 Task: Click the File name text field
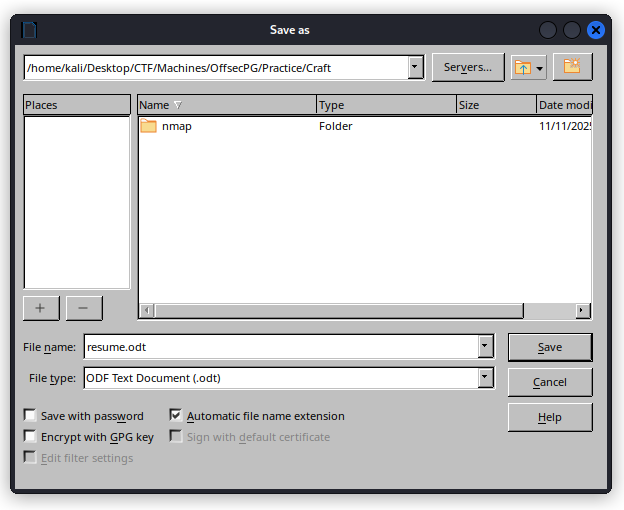(280, 347)
